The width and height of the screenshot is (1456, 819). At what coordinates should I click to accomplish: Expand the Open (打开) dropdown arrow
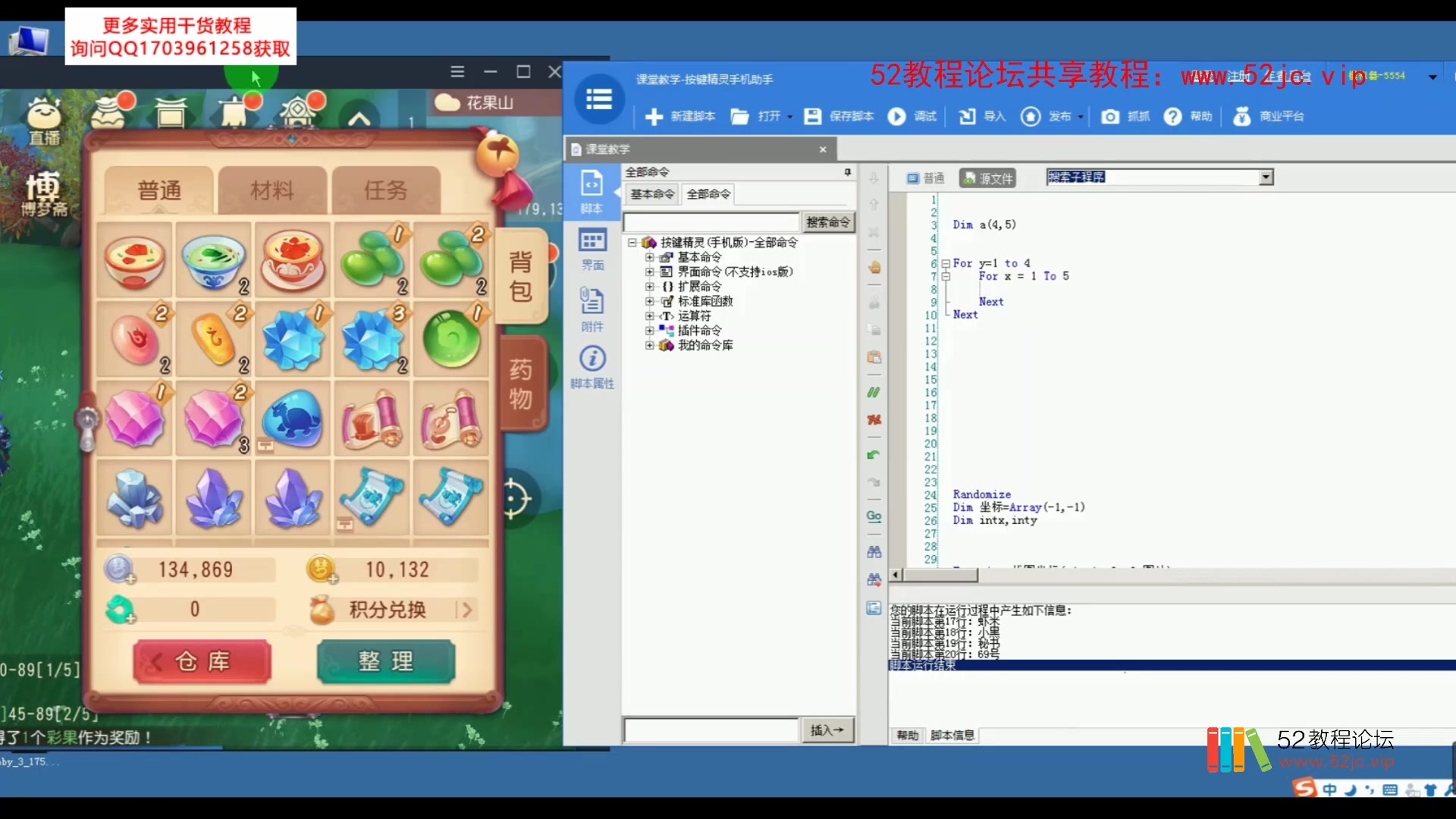tap(789, 117)
